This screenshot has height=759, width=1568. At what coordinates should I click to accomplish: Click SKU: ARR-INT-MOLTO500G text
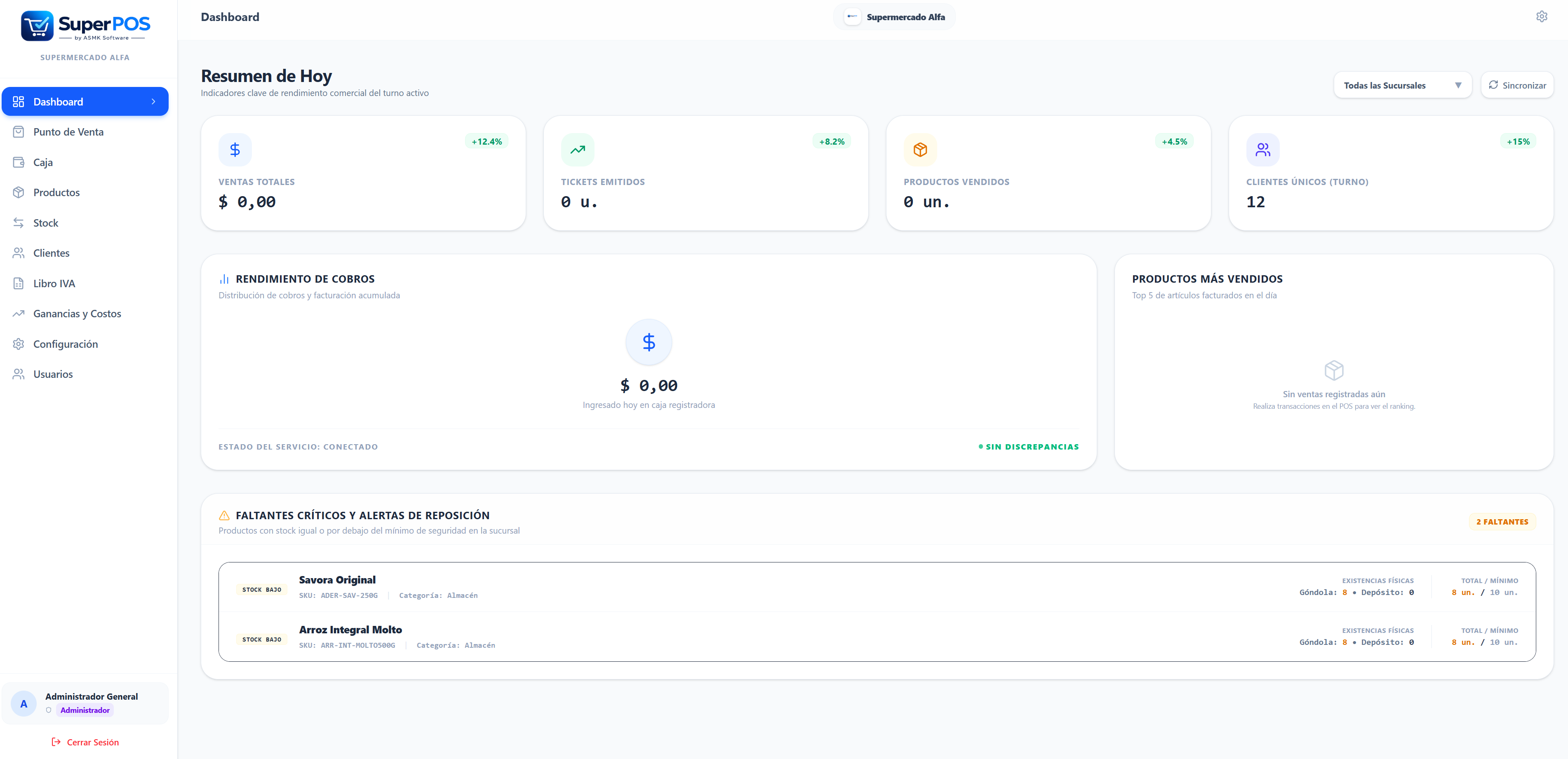click(347, 645)
